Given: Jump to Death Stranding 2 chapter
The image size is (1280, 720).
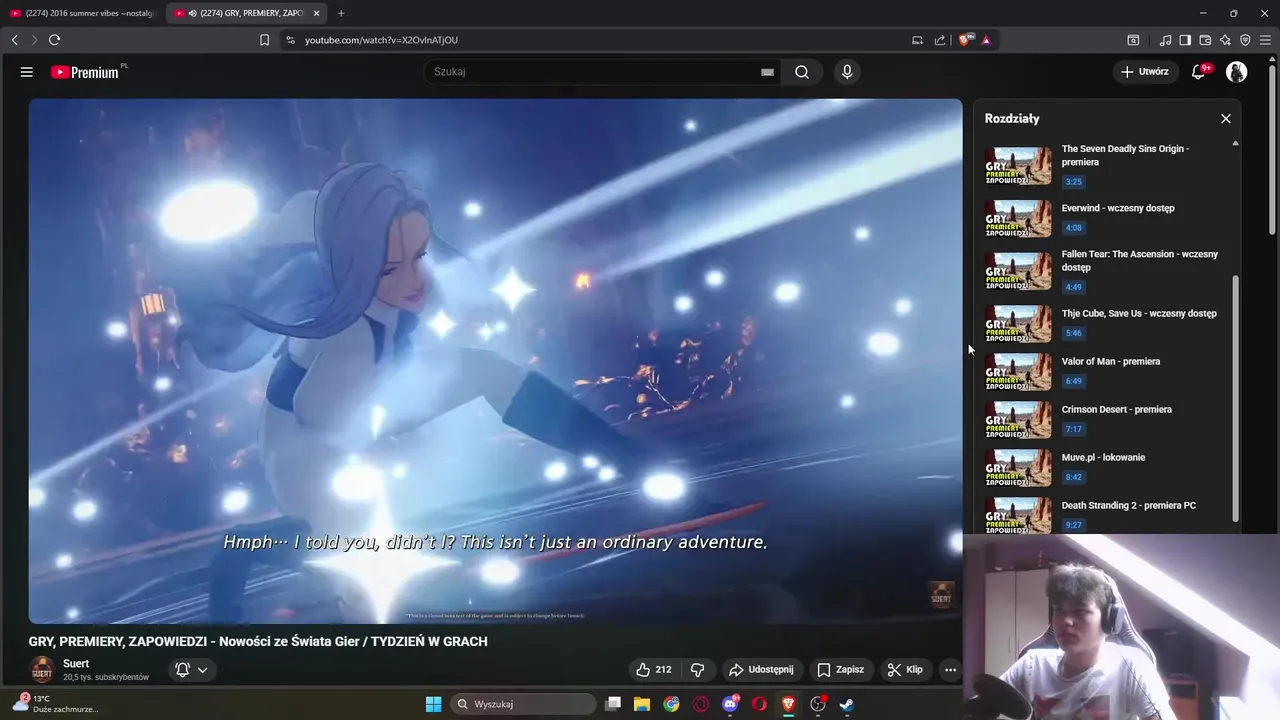Looking at the screenshot, I should [x=1106, y=513].
